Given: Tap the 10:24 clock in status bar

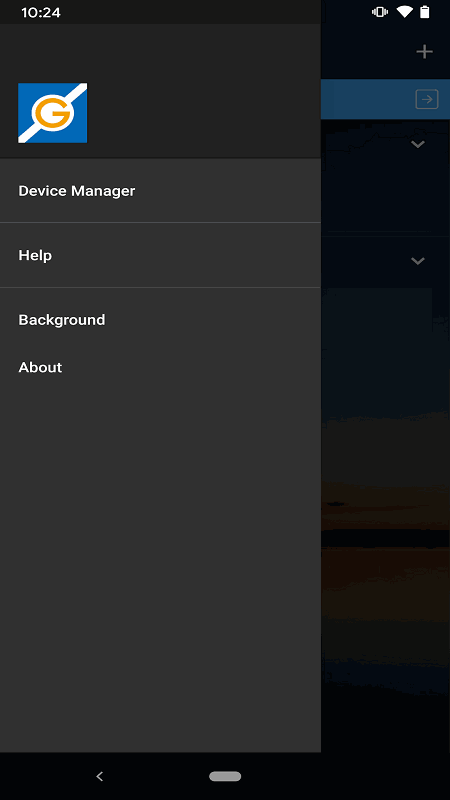Looking at the screenshot, I should (x=41, y=12).
